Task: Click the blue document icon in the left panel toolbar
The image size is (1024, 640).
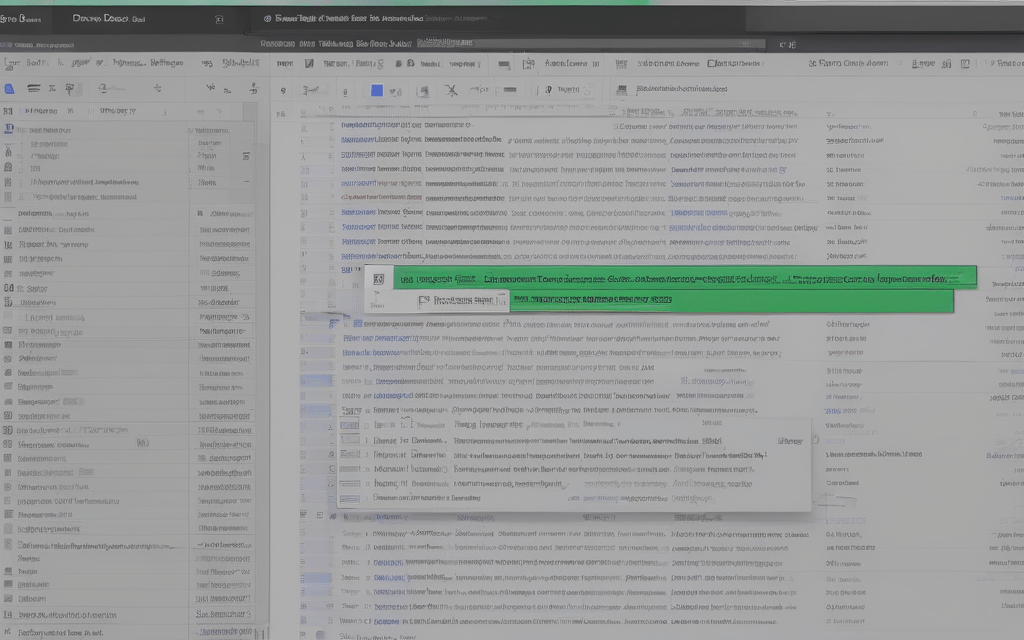Action: click(x=10, y=89)
